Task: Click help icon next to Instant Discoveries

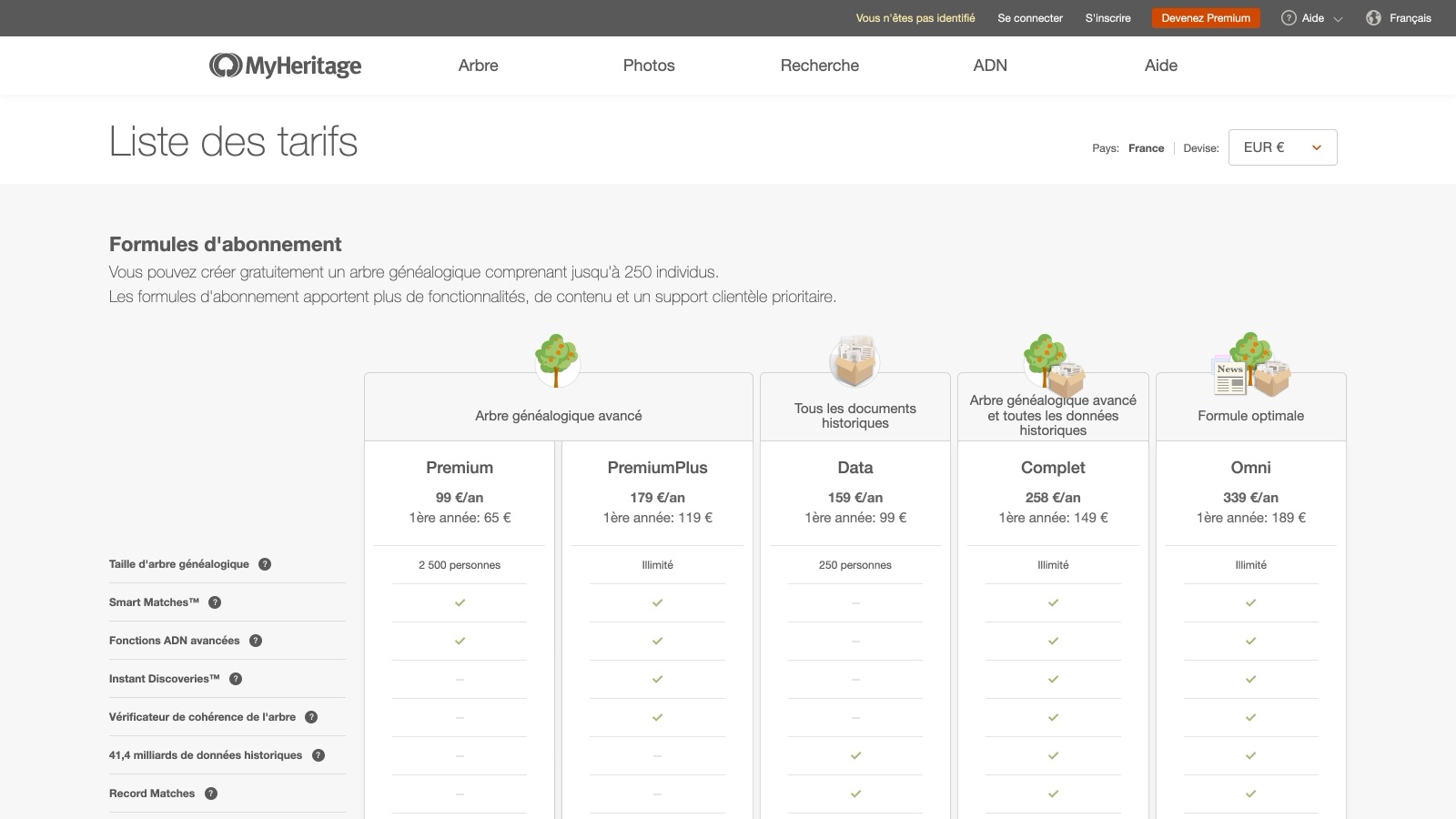Action: click(236, 679)
